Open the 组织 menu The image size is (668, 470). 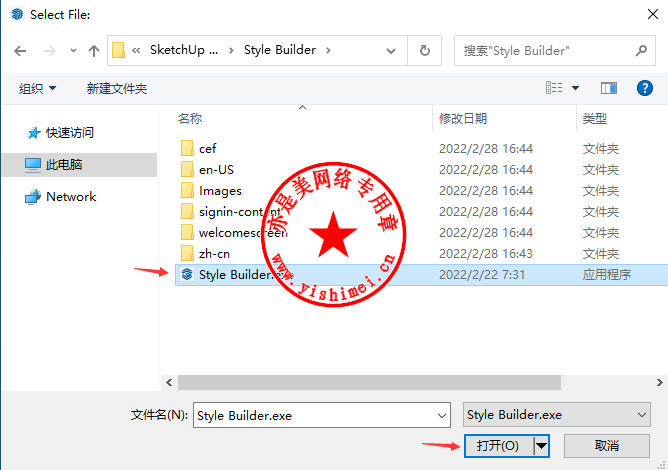click(37, 89)
